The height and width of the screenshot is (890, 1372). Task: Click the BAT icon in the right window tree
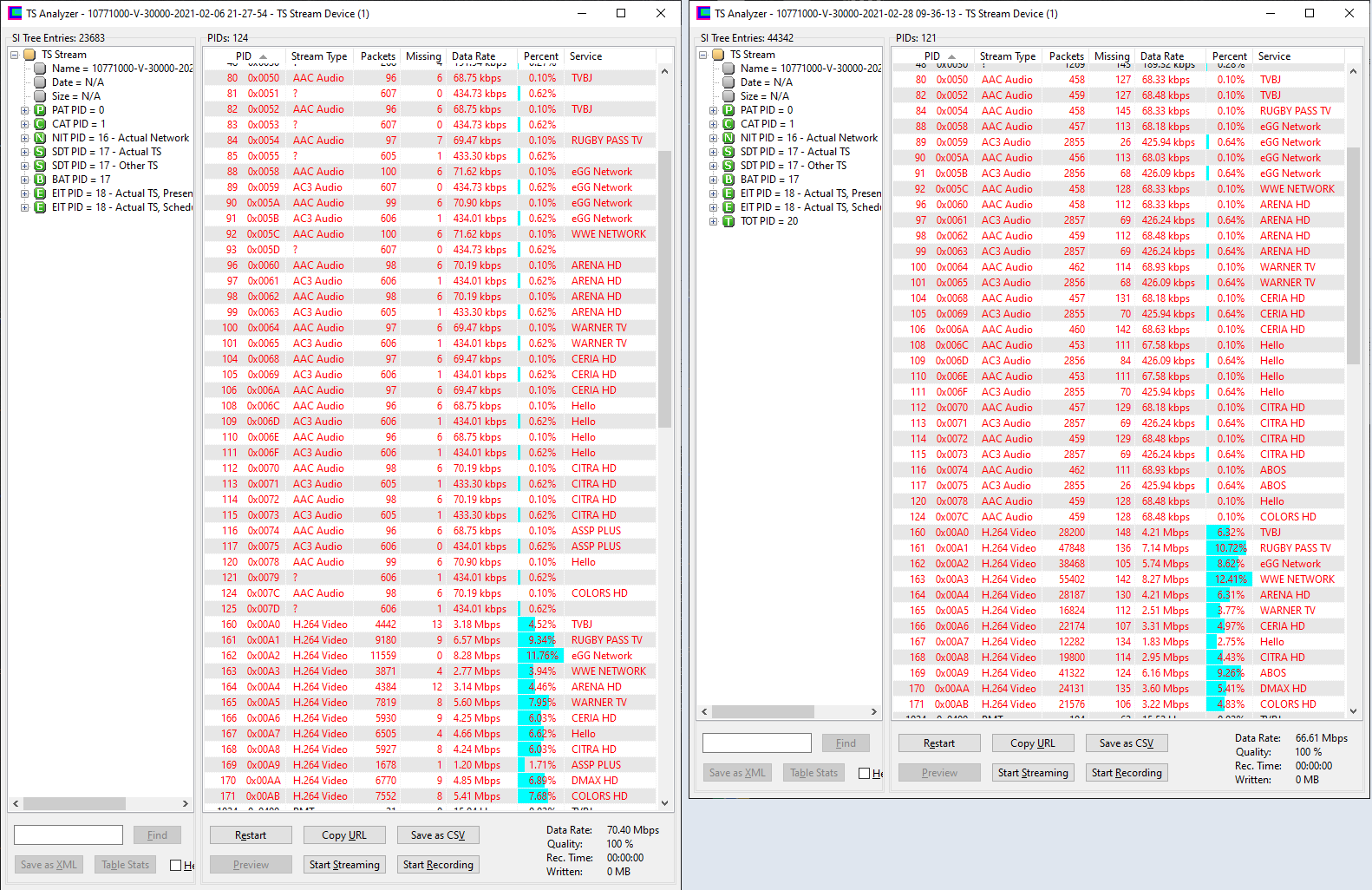pyautogui.click(x=728, y=180)
